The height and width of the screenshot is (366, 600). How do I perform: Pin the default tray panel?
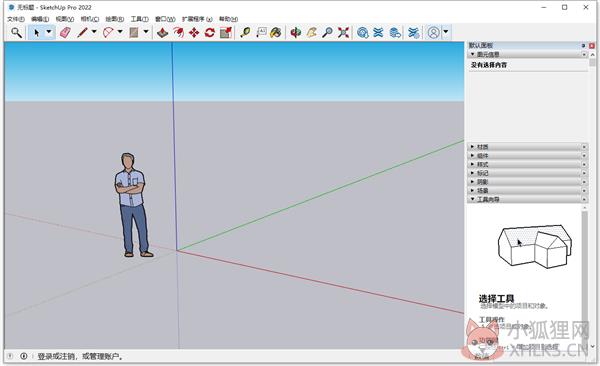click(x=584, y=46)
